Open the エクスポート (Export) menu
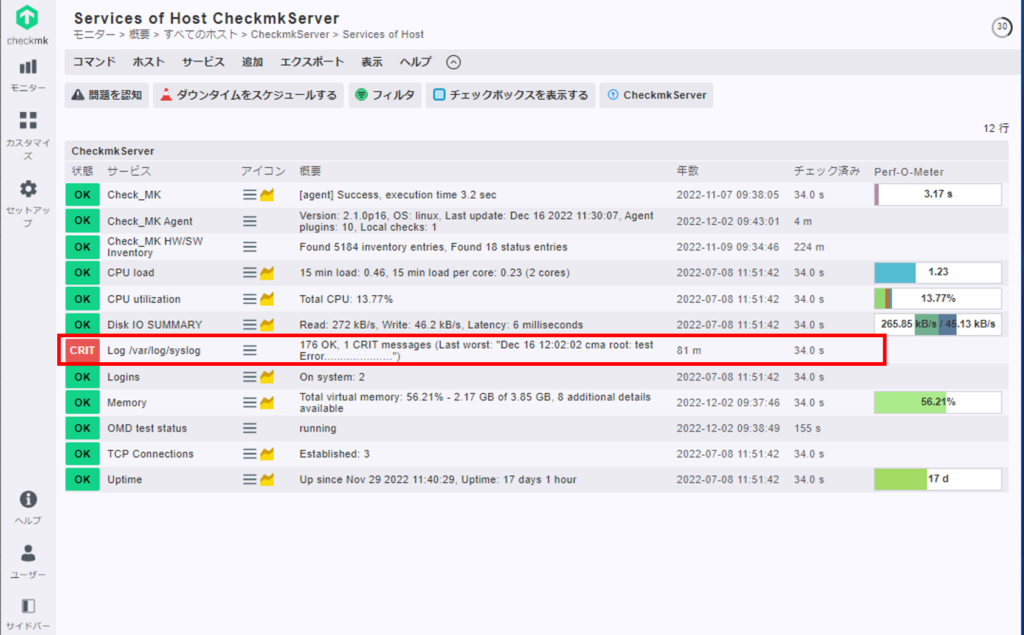This screenshot has width=1024, height=635. (x=312, y=62)
